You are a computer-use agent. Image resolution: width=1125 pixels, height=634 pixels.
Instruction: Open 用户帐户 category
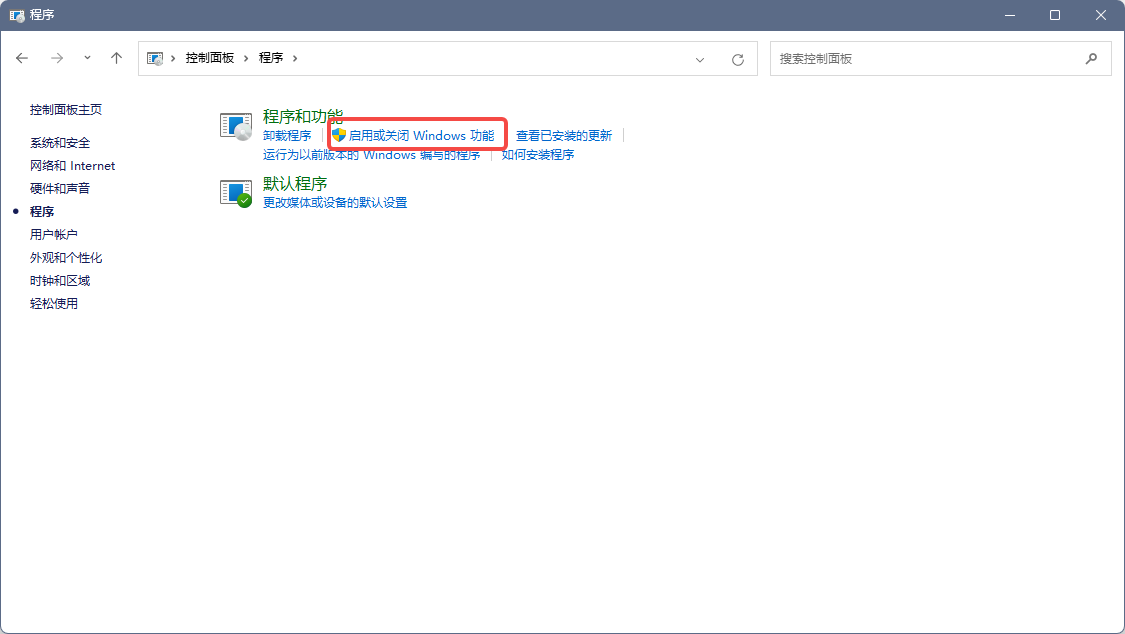point(54,235)
